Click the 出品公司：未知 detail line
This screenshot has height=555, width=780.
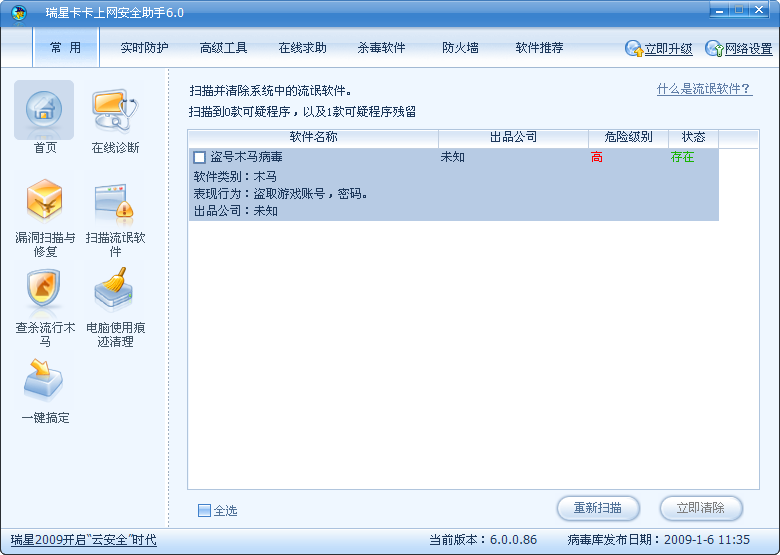click(235, 211)
